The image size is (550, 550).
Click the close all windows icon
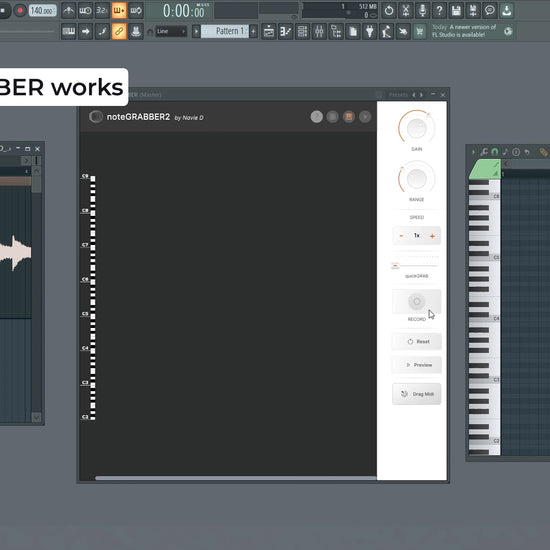click(x=403, y=32)
